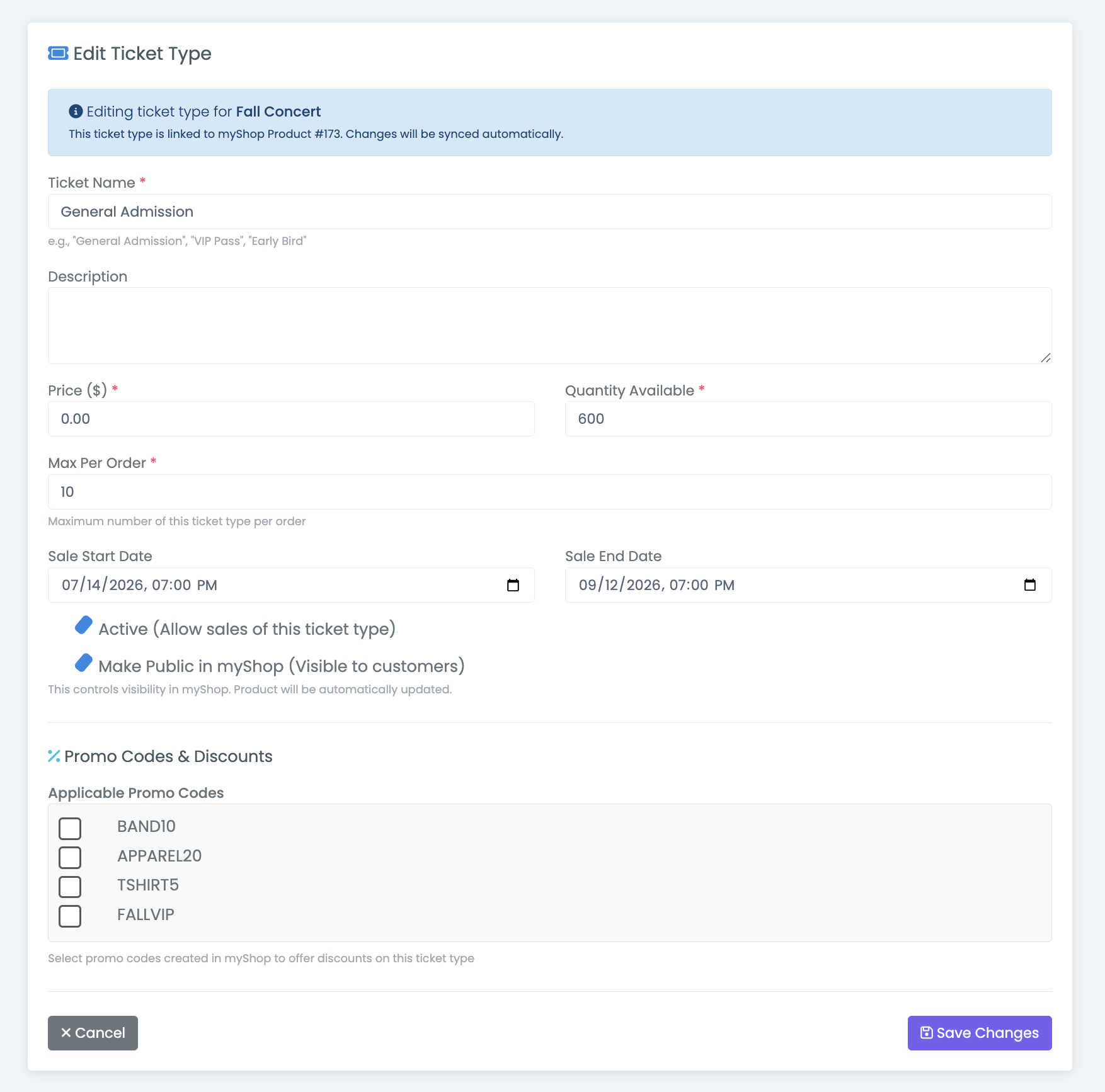This screenshot has height=1092, width=1105.
Task: Click the 'Promo Codes & Discounts' heading
Action: click(x=168, y=756)
